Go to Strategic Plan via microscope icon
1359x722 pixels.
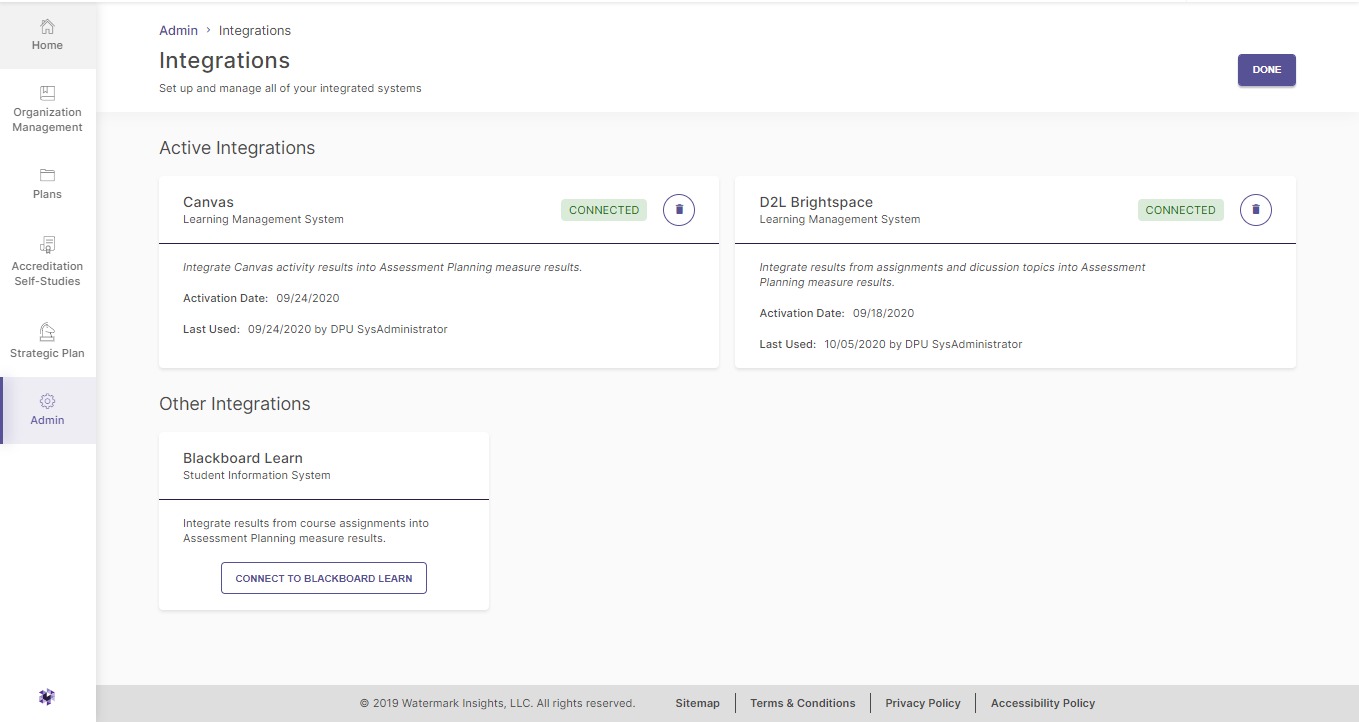click(x=47, y=332)
